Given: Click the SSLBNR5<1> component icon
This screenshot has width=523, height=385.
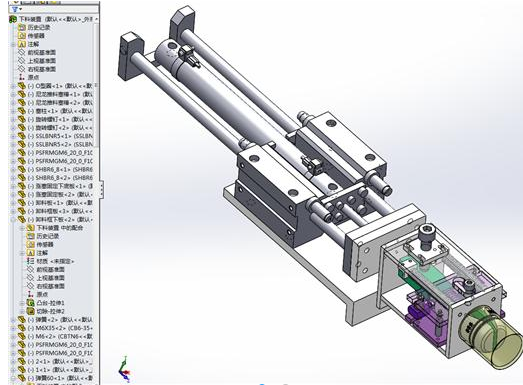Looking at the screenshot, I should 22,136.
